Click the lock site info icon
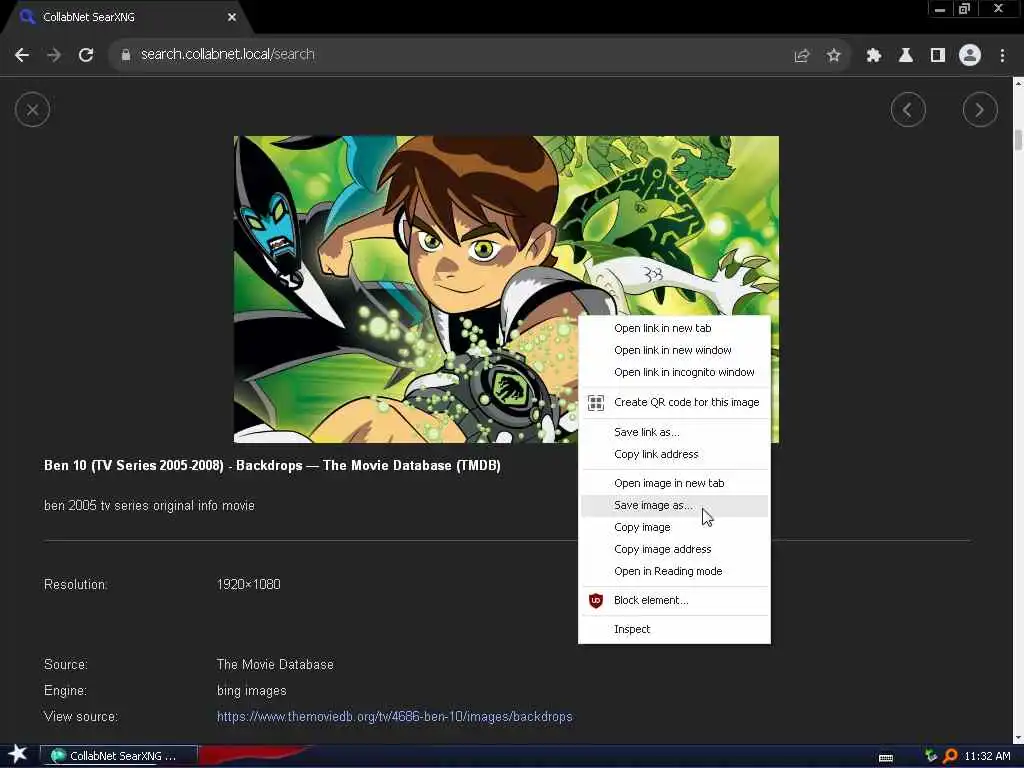1024x768 pixels. pos(126,55)
